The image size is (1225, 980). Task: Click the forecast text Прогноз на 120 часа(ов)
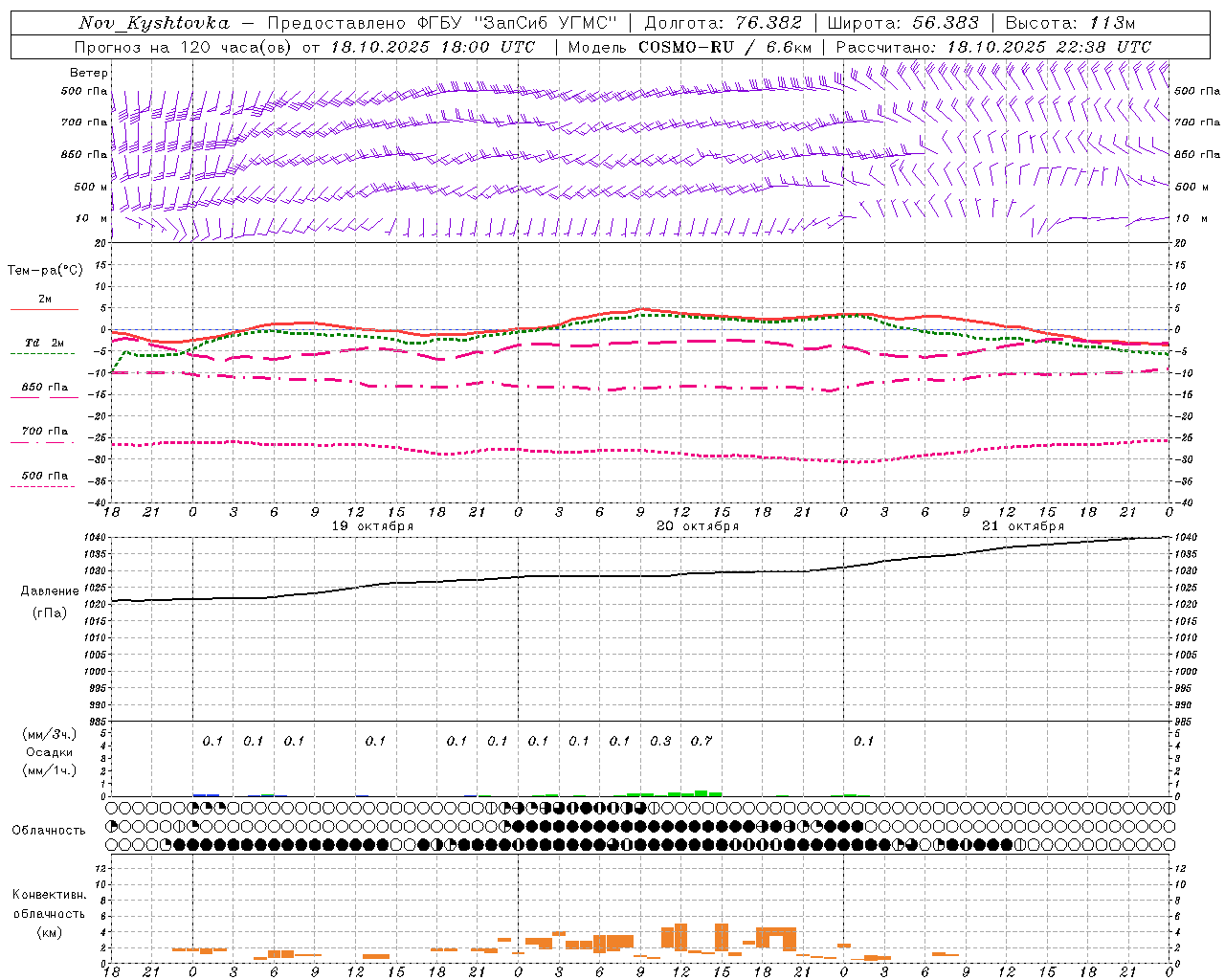click(184, 47)
